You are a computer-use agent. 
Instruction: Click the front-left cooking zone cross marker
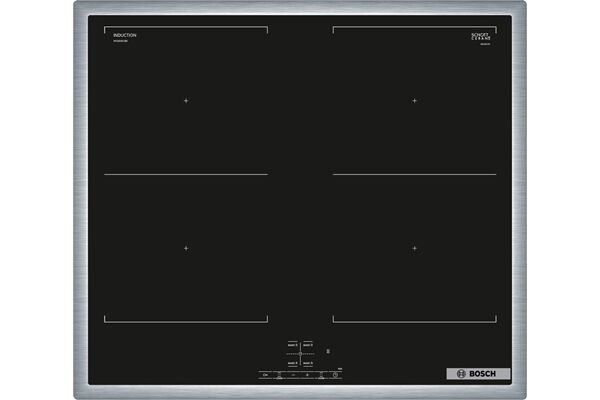pos(185,248)
